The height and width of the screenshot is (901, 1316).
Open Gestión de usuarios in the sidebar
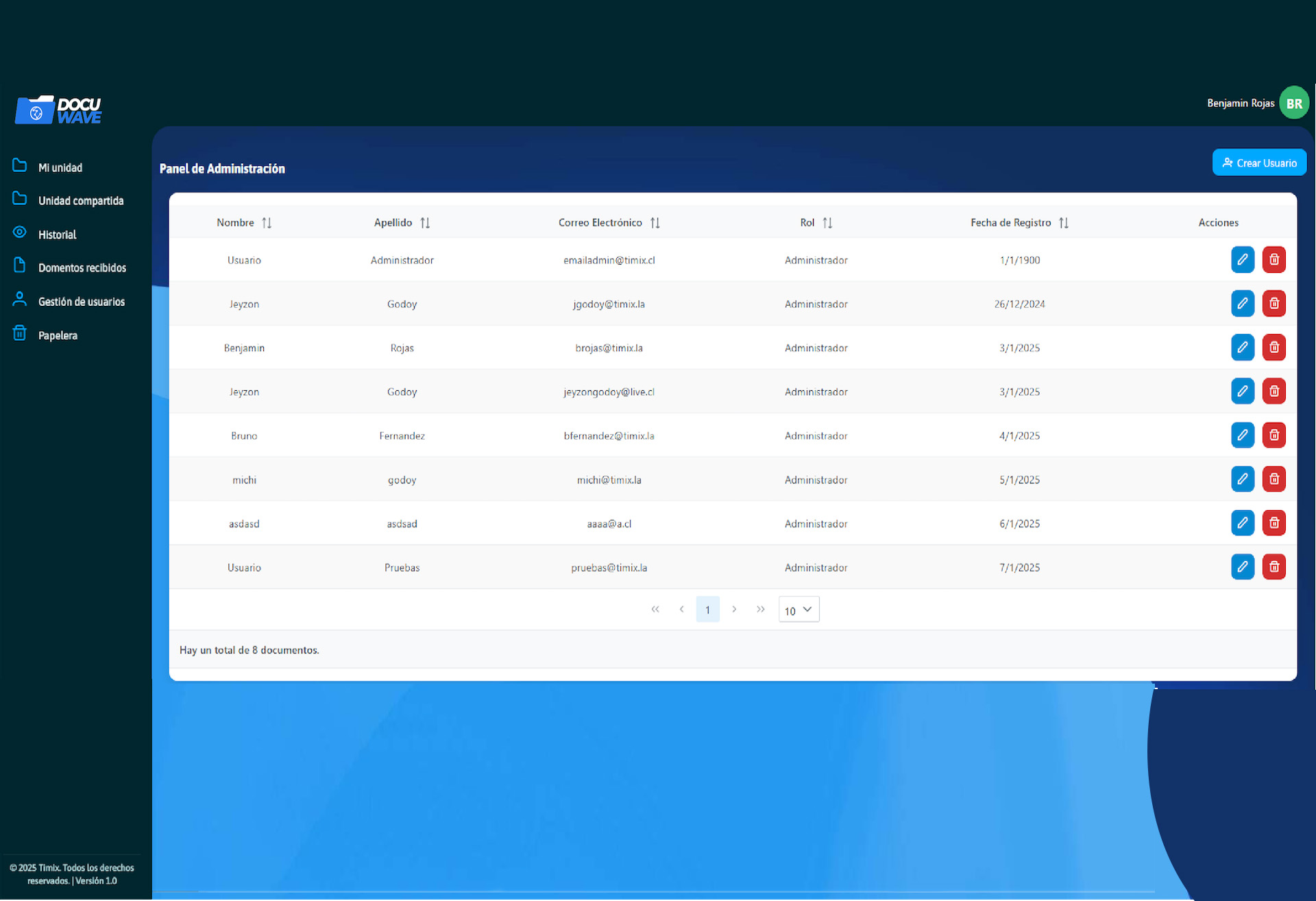coord(69,301)
